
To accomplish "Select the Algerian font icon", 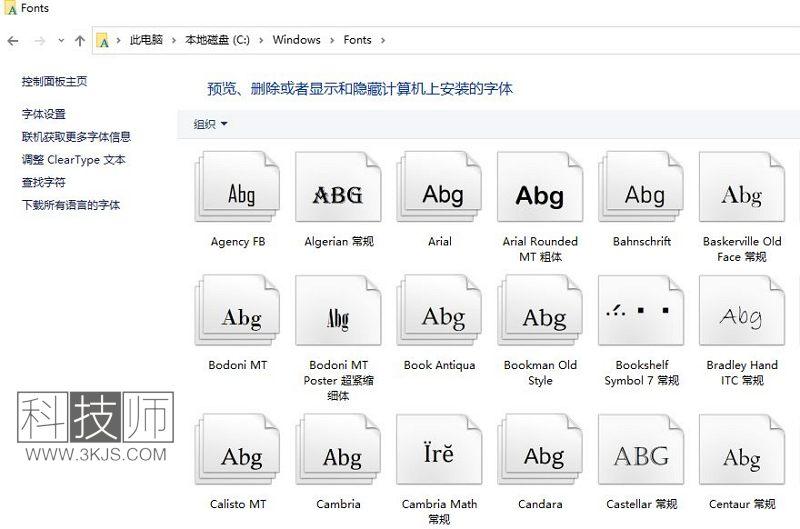I will pyautogui.click(x=338, y=193).
